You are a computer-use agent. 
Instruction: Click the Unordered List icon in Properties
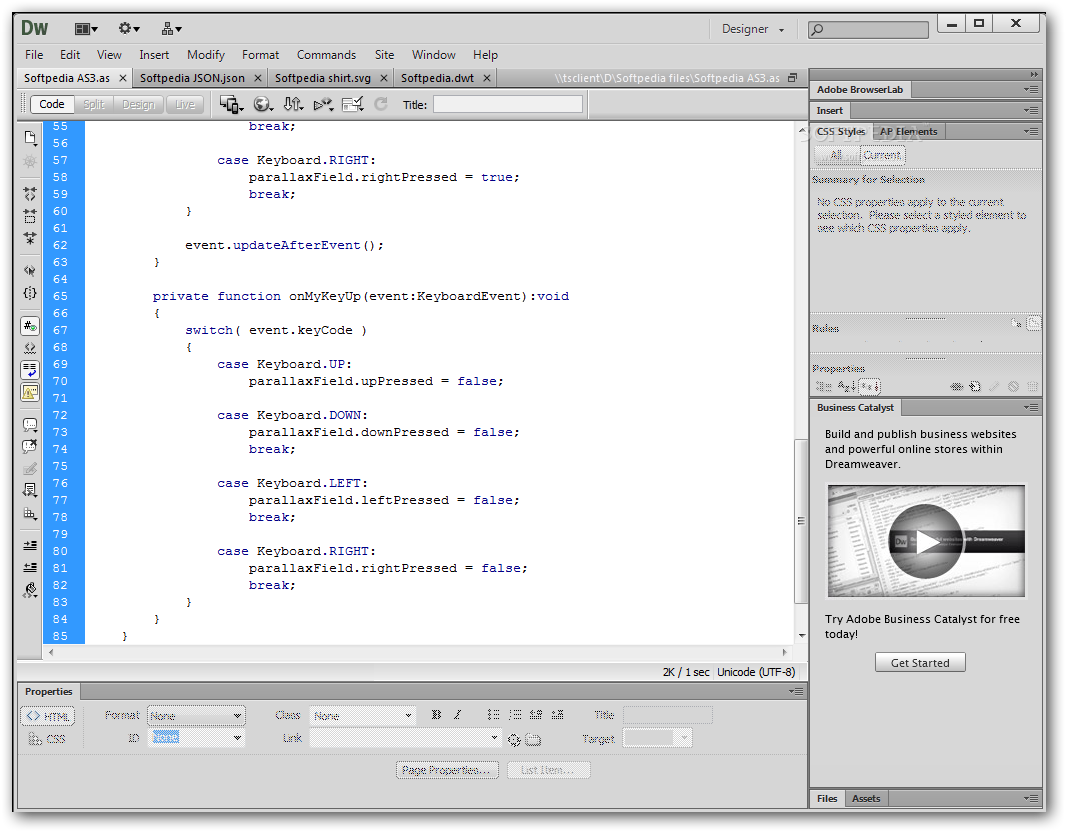[x=493, y=715]
